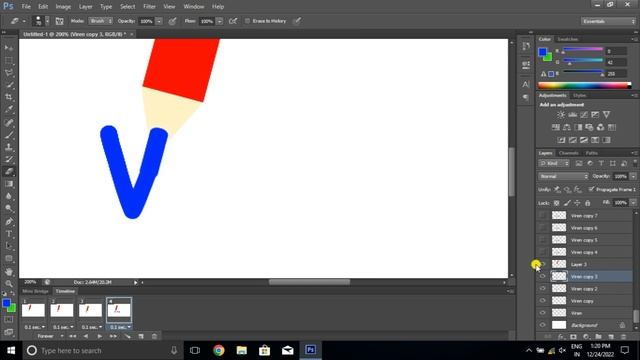This screenshot has width=640, height=360.
Task: Delete layer trash icon in Layers panel
Action: [623, 337]
